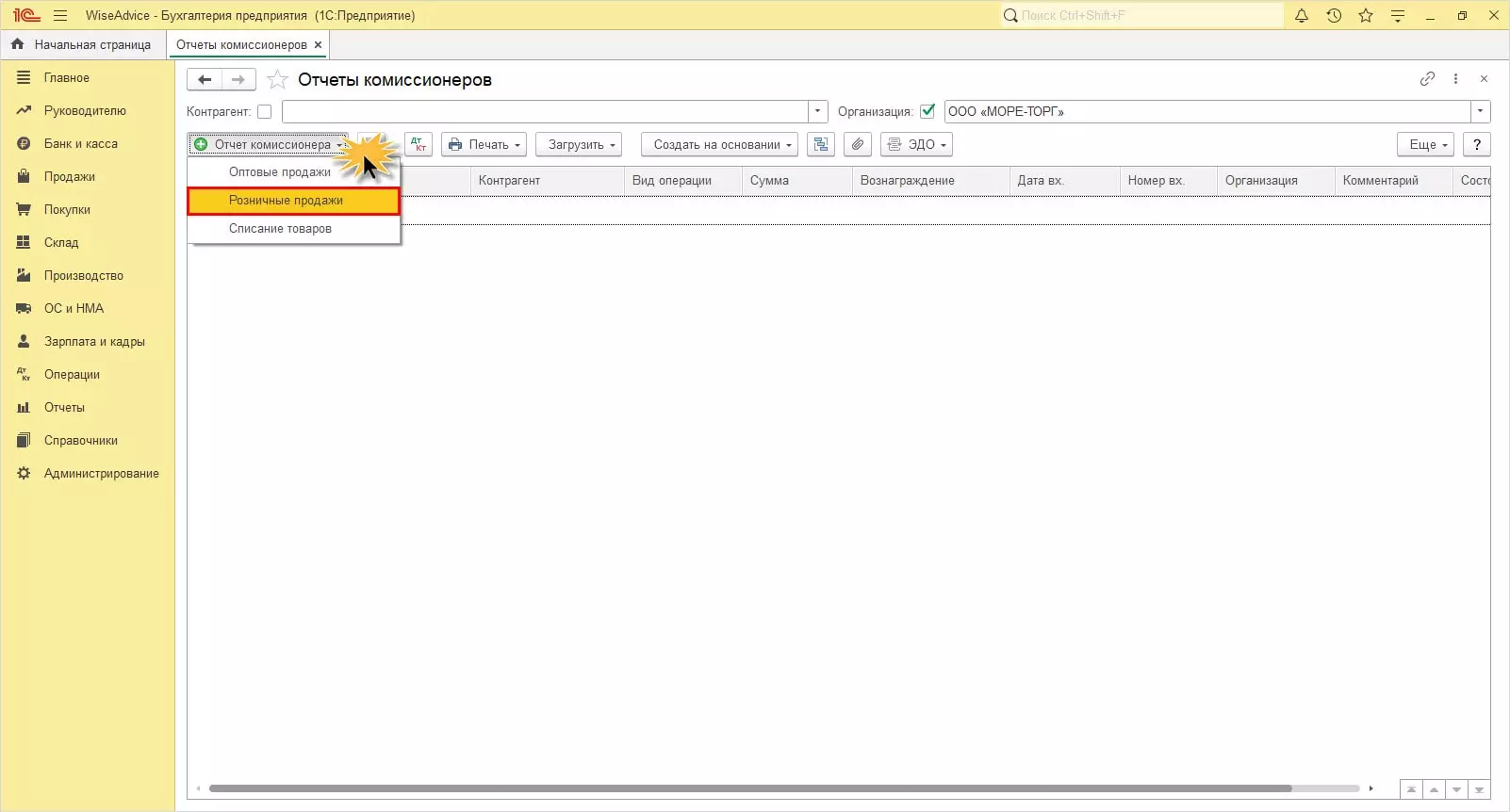The width and height of the screenshot is (1510, 812).
Task: Open Склад section
Action: (61, 243)
